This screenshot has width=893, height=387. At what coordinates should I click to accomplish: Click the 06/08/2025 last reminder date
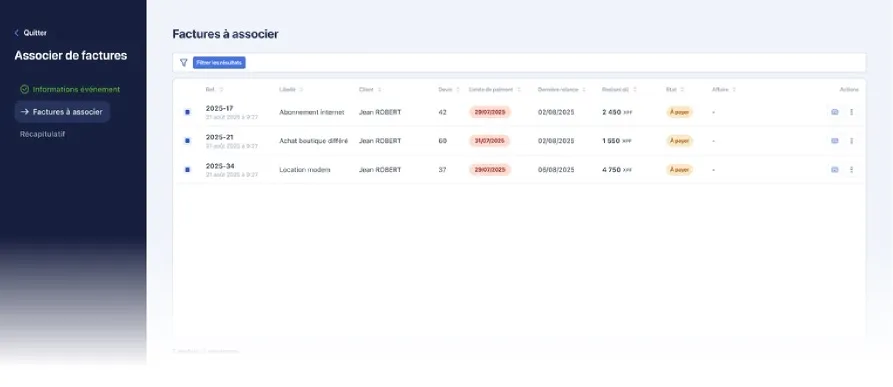(556, 170)
